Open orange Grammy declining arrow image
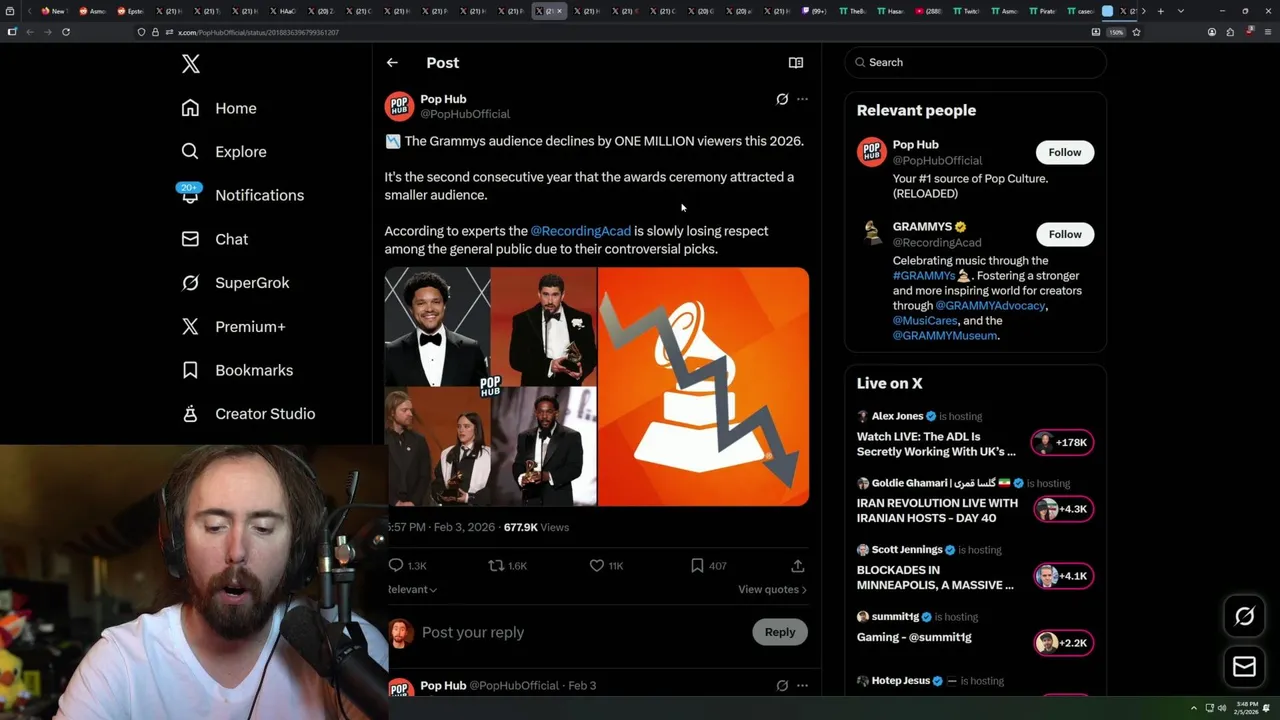Viewport: 1280px width, 720px height. [703, 386]
